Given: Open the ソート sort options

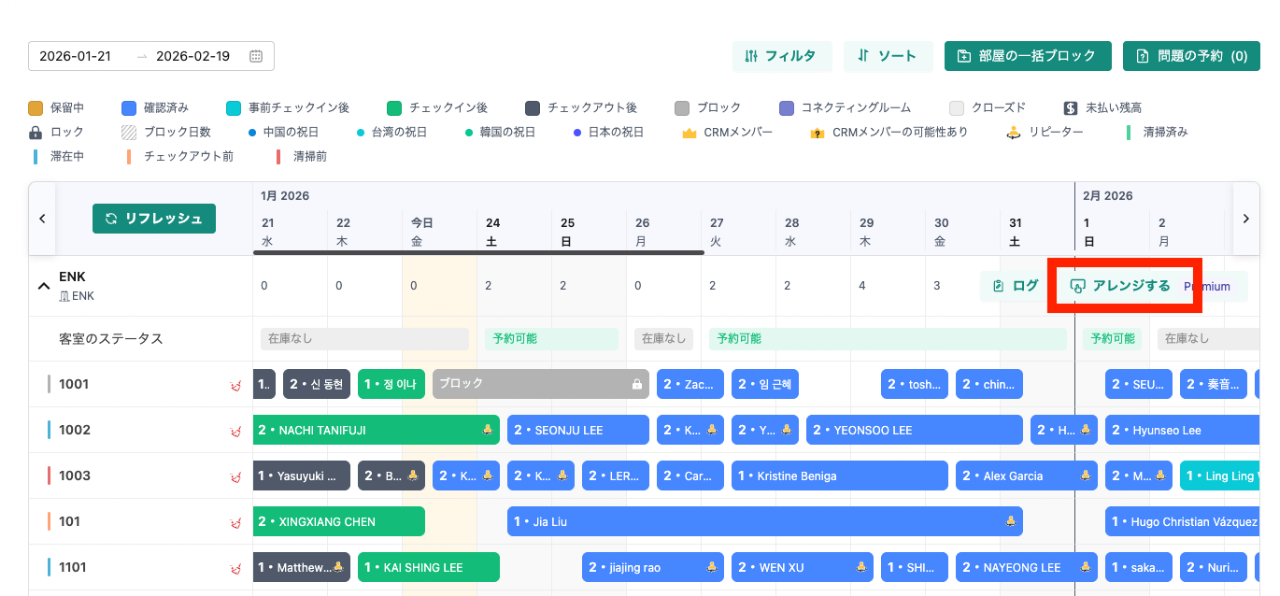Looking at the screenshot, I should [887, 57].
